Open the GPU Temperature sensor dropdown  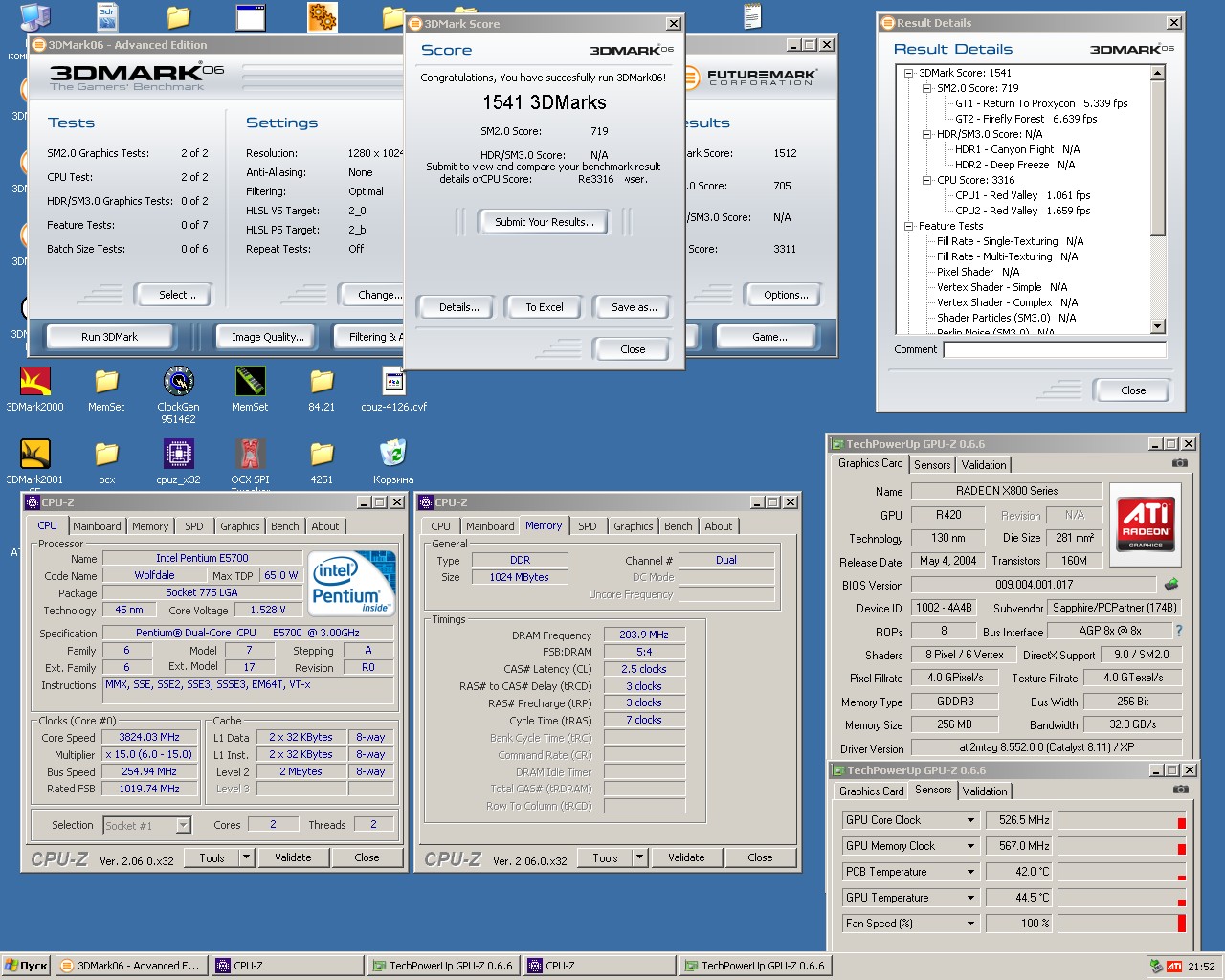pyautogui.click(x=970, y=898)
